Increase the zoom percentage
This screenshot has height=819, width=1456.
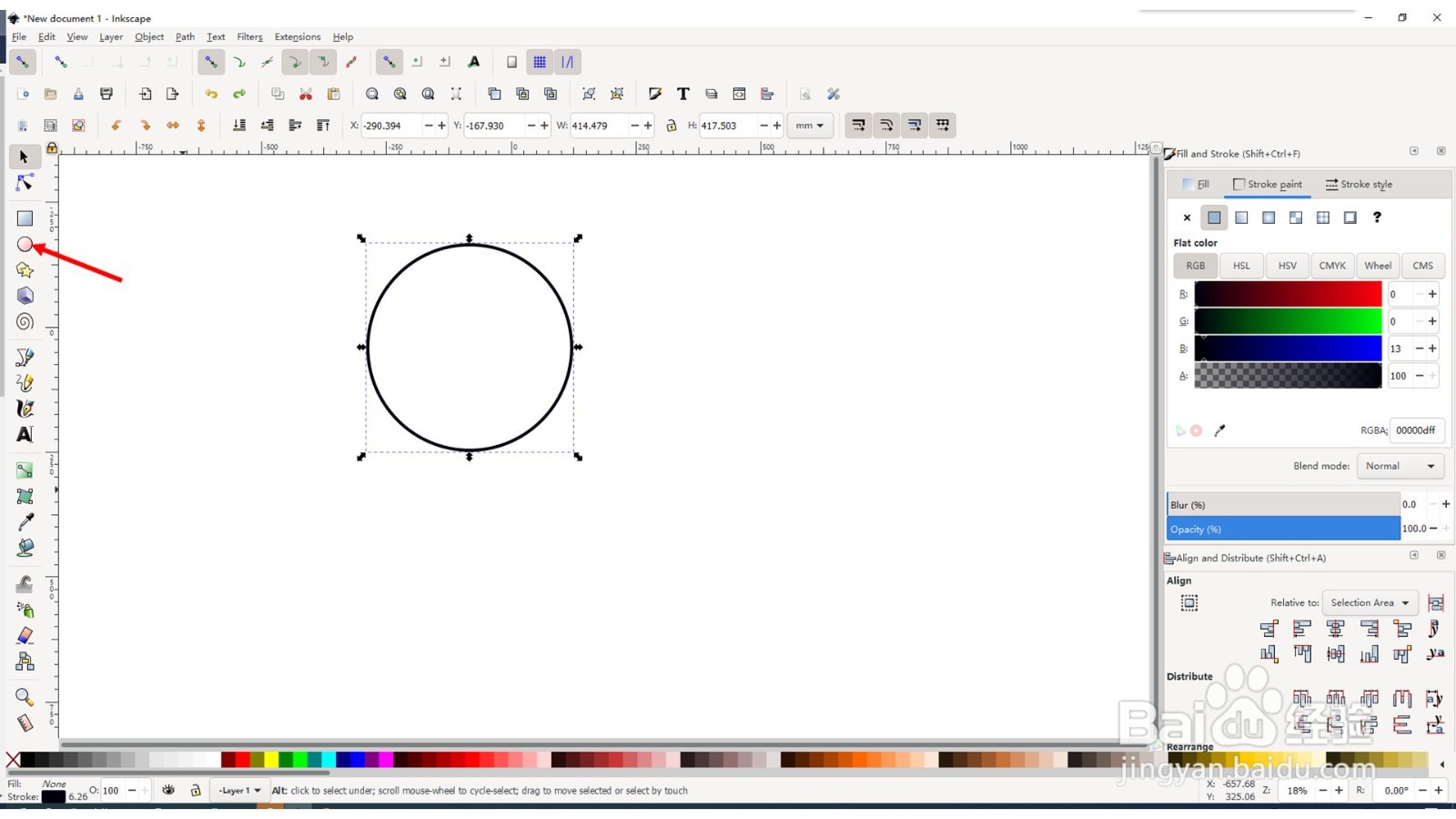click(x=1339, y=791)
